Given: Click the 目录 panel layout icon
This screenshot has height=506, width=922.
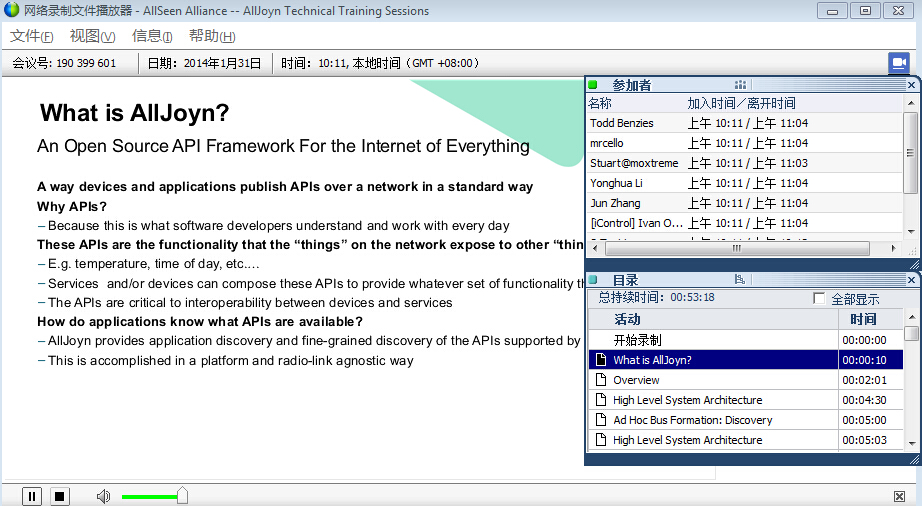Looking at the screenshot, I should pos(740,280).
